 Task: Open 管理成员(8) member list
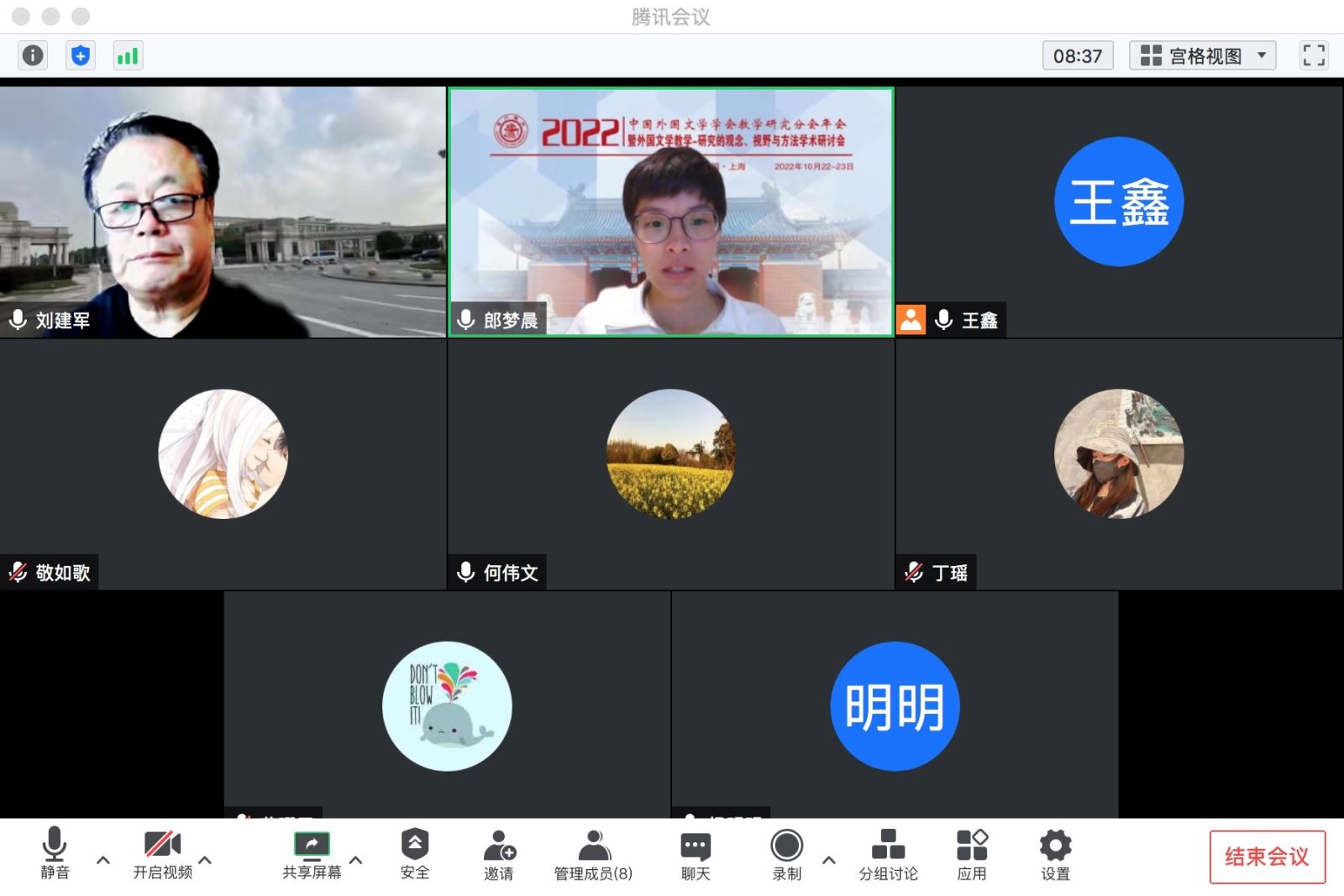pos(593,854)
